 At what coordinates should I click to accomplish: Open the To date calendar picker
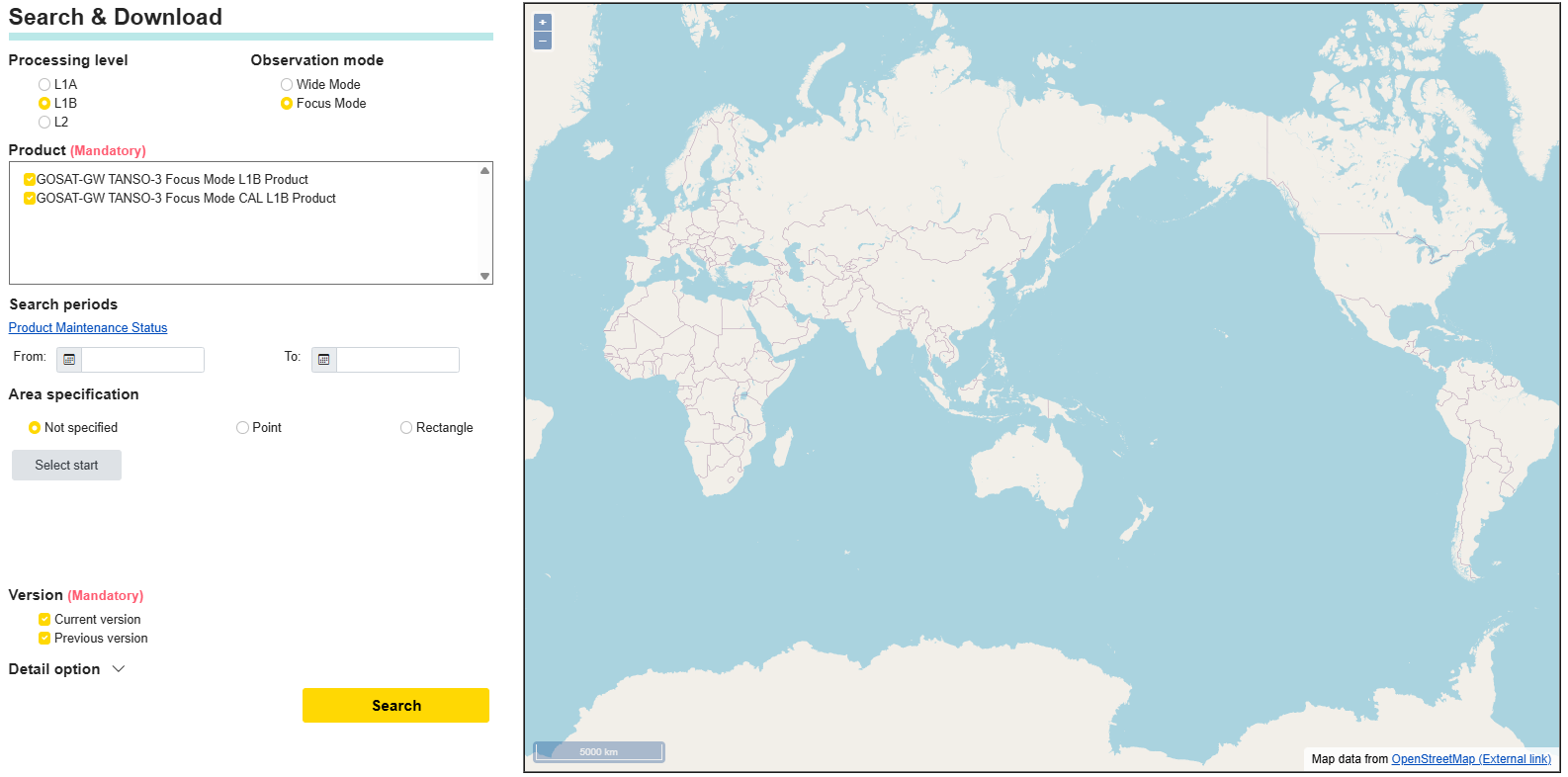click(324, 360)
